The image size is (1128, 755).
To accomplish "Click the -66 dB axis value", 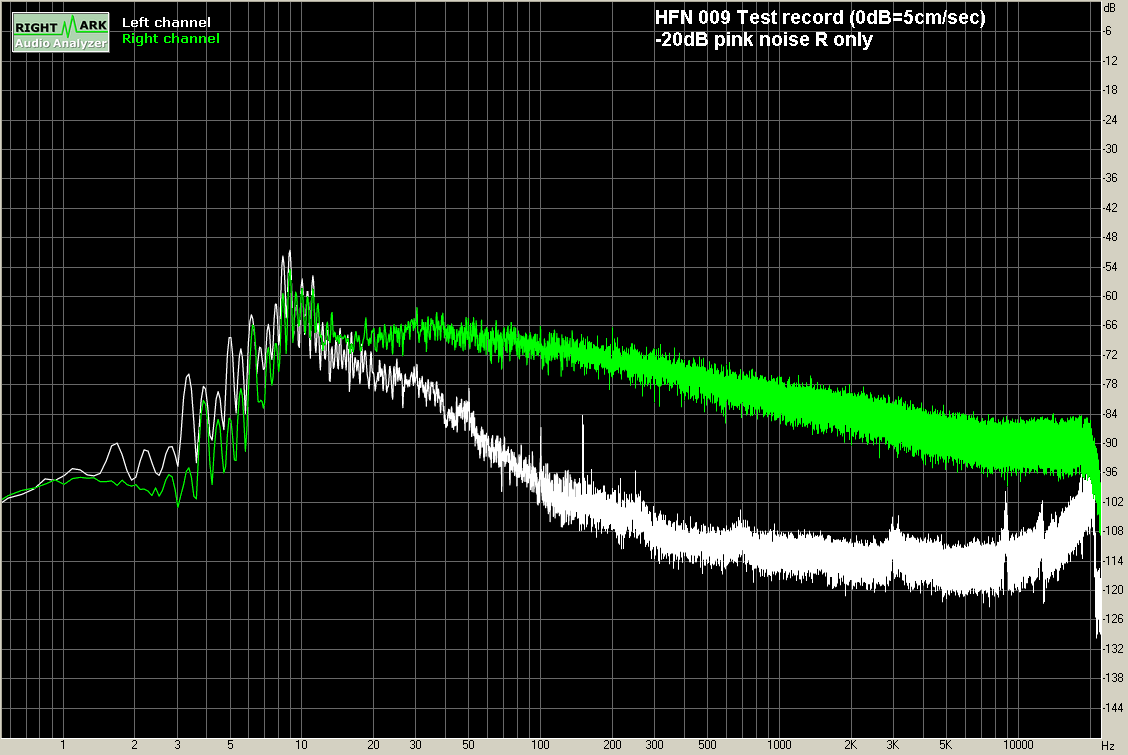I will coord(1110,325).
